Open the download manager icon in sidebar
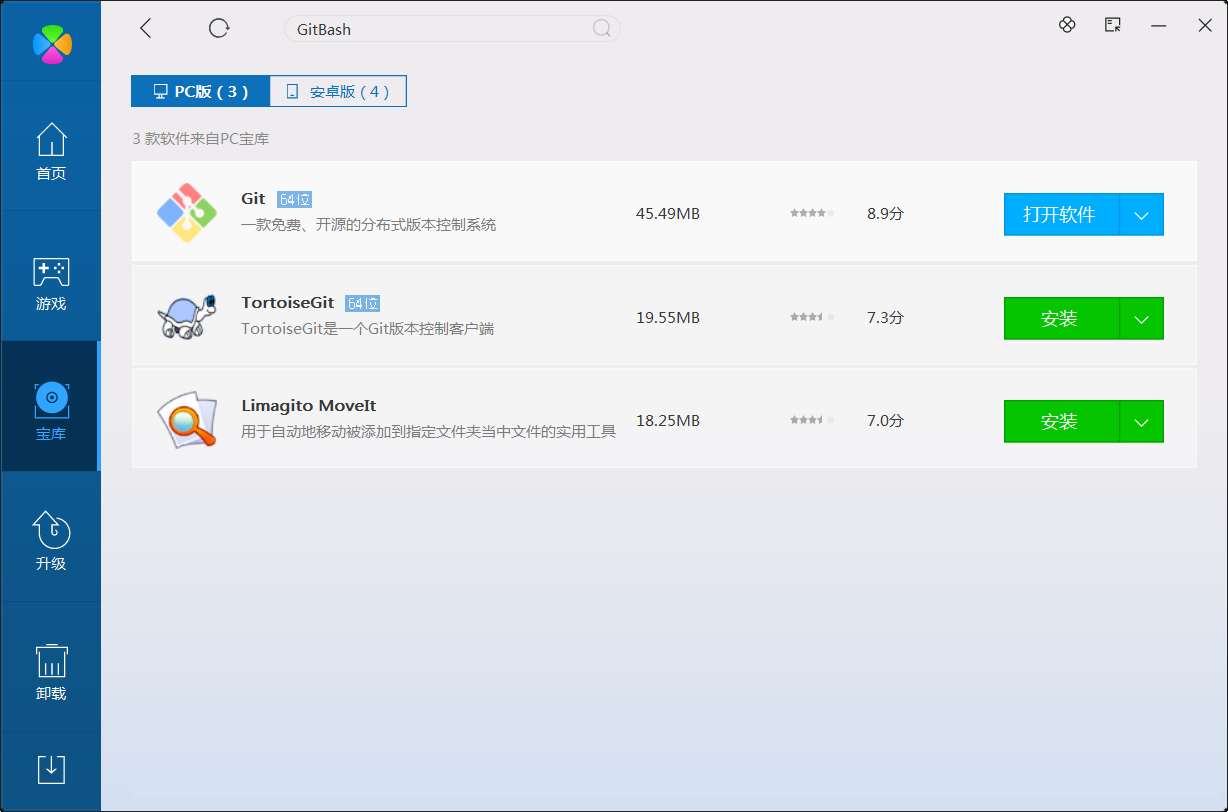 tap(51, 769)
